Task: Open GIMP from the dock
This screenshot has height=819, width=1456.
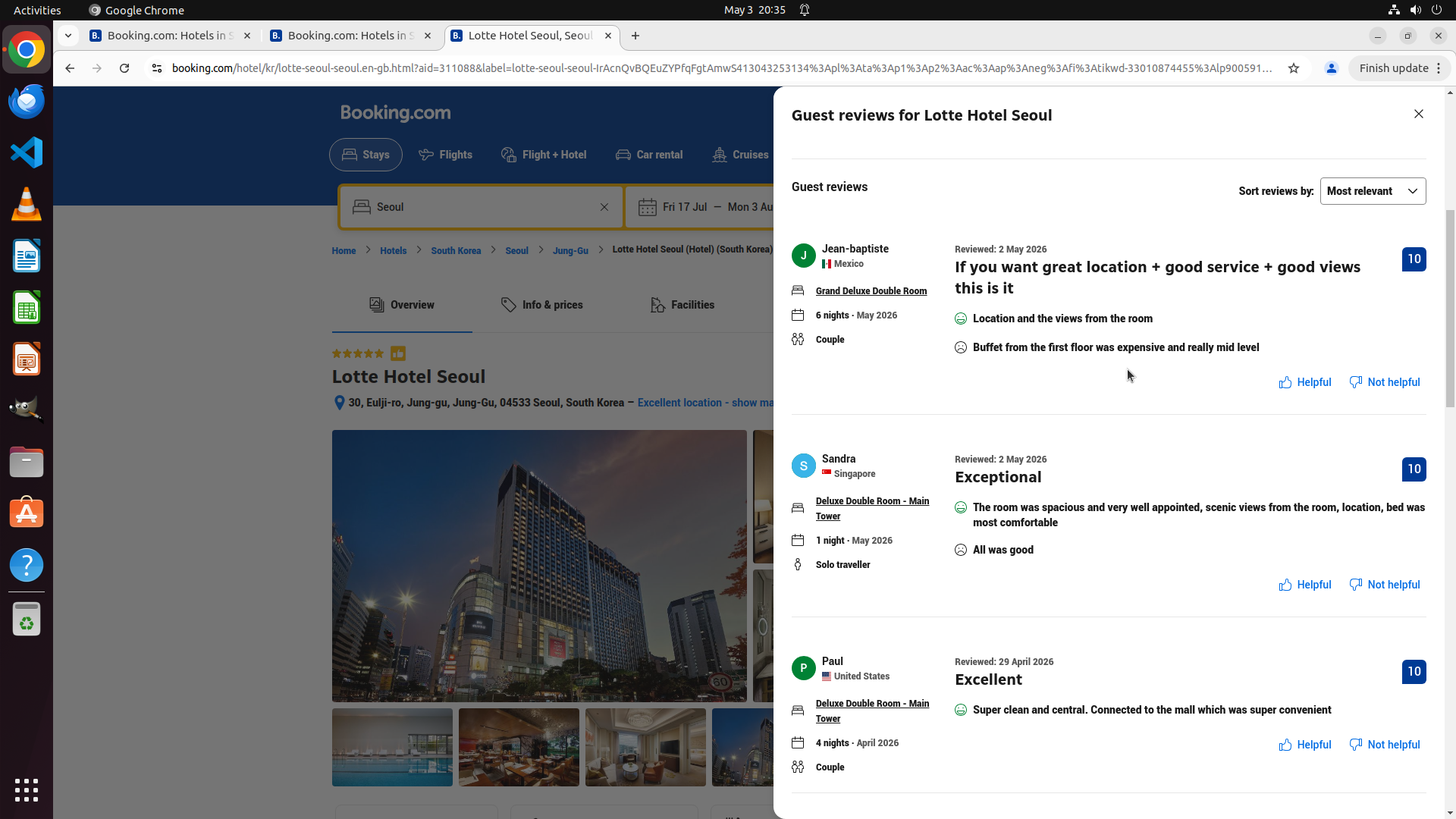Action: click(x=27, y=410)
